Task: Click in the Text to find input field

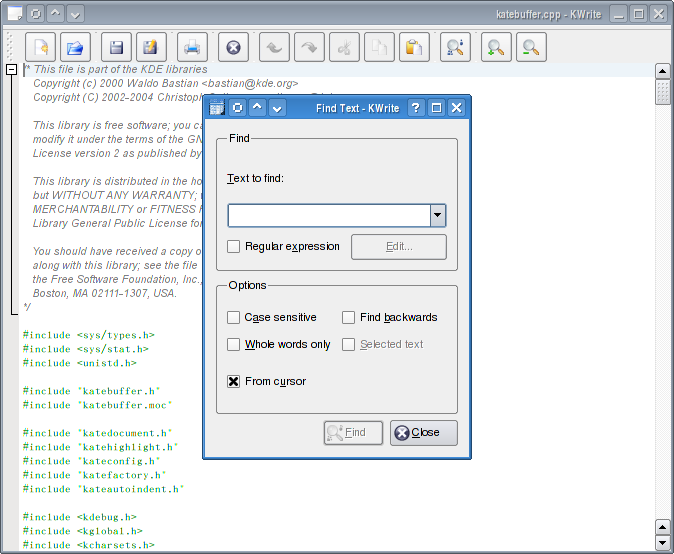Action: 329,215
